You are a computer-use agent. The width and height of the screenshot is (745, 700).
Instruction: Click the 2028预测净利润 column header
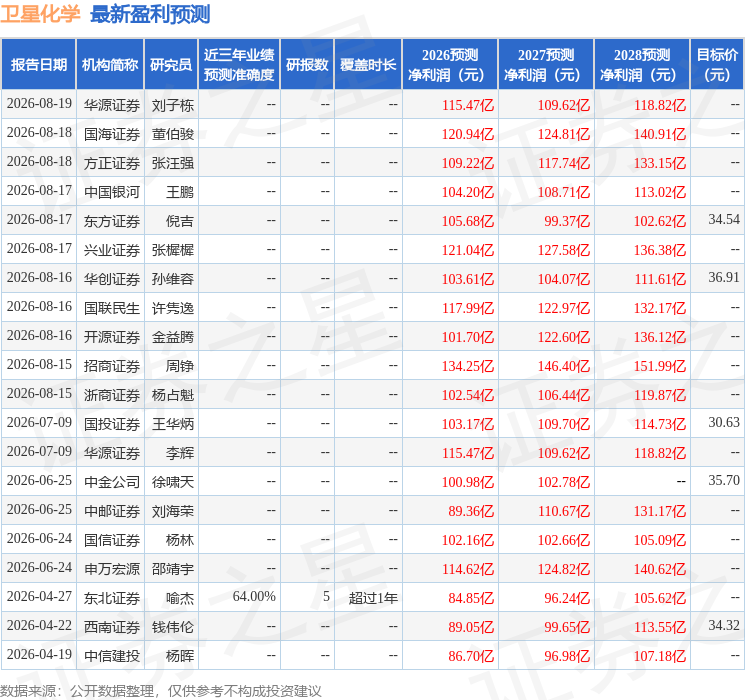pos(642,65)
